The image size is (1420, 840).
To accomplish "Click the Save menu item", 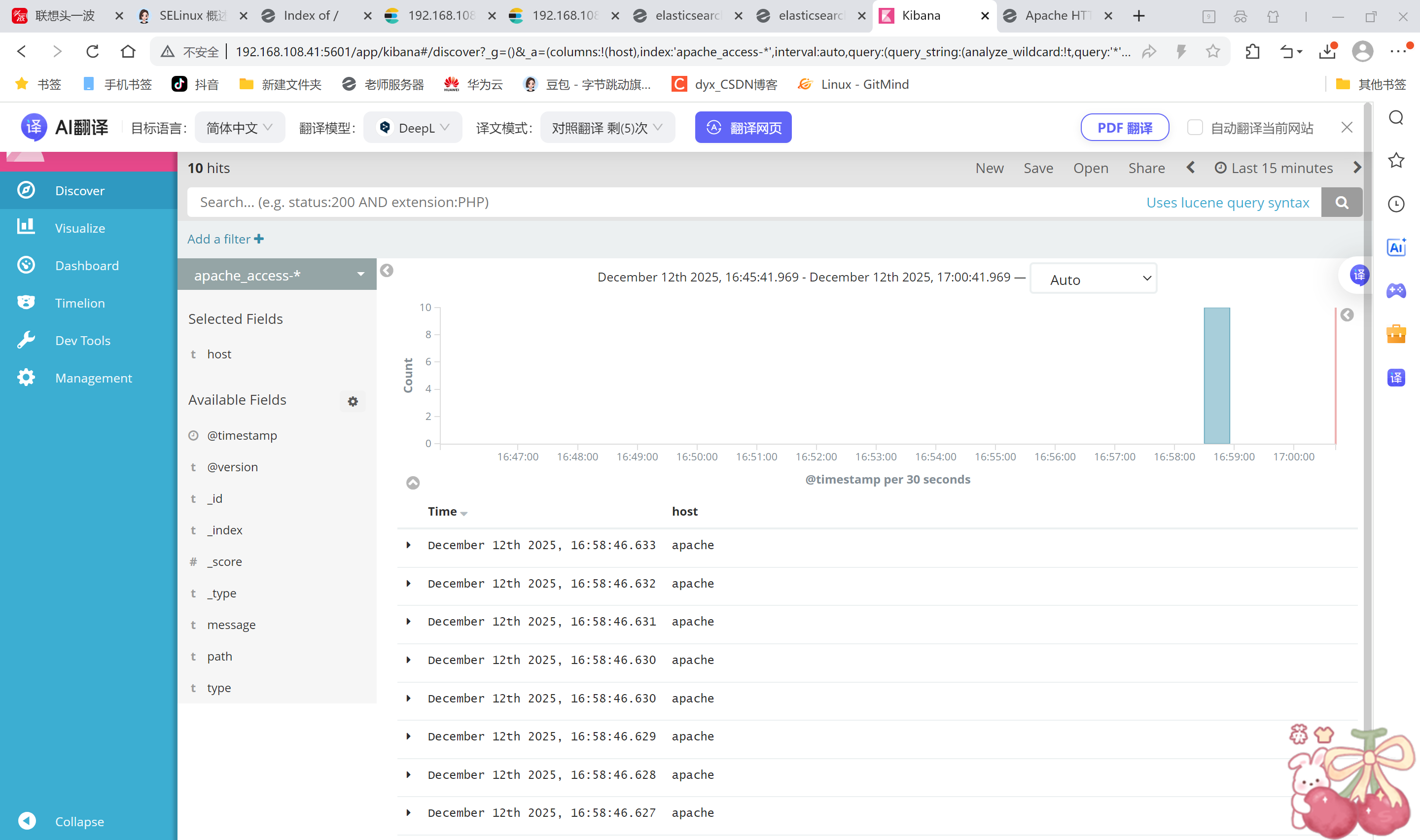I will click(1037, 168).
